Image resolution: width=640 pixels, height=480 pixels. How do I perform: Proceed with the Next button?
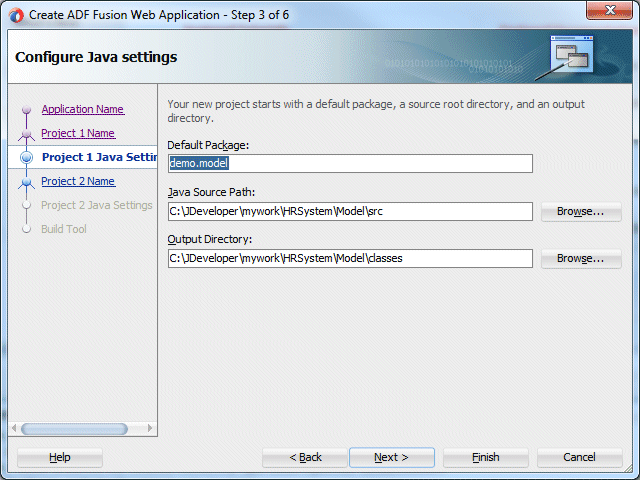[391, 457]
